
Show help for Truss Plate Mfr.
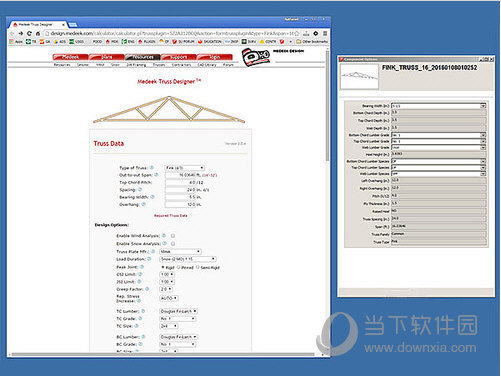153,251
